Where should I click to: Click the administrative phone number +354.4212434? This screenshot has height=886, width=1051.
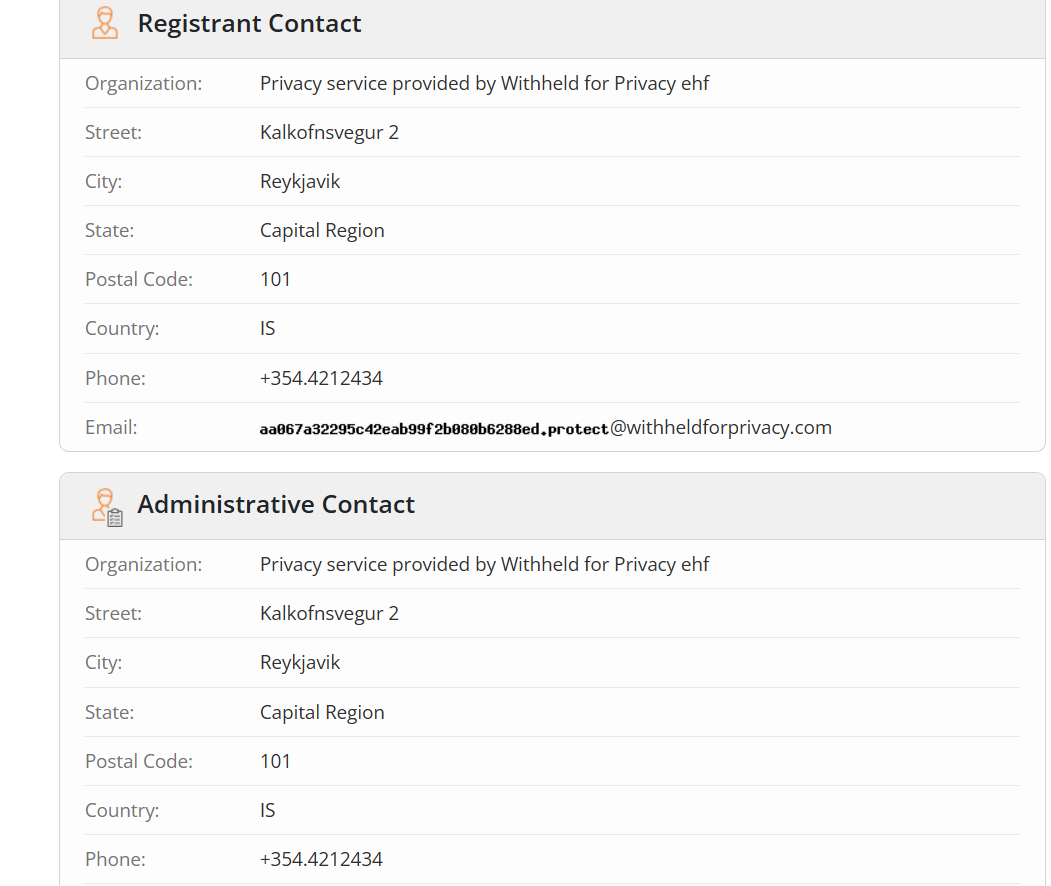coord(321,859)
